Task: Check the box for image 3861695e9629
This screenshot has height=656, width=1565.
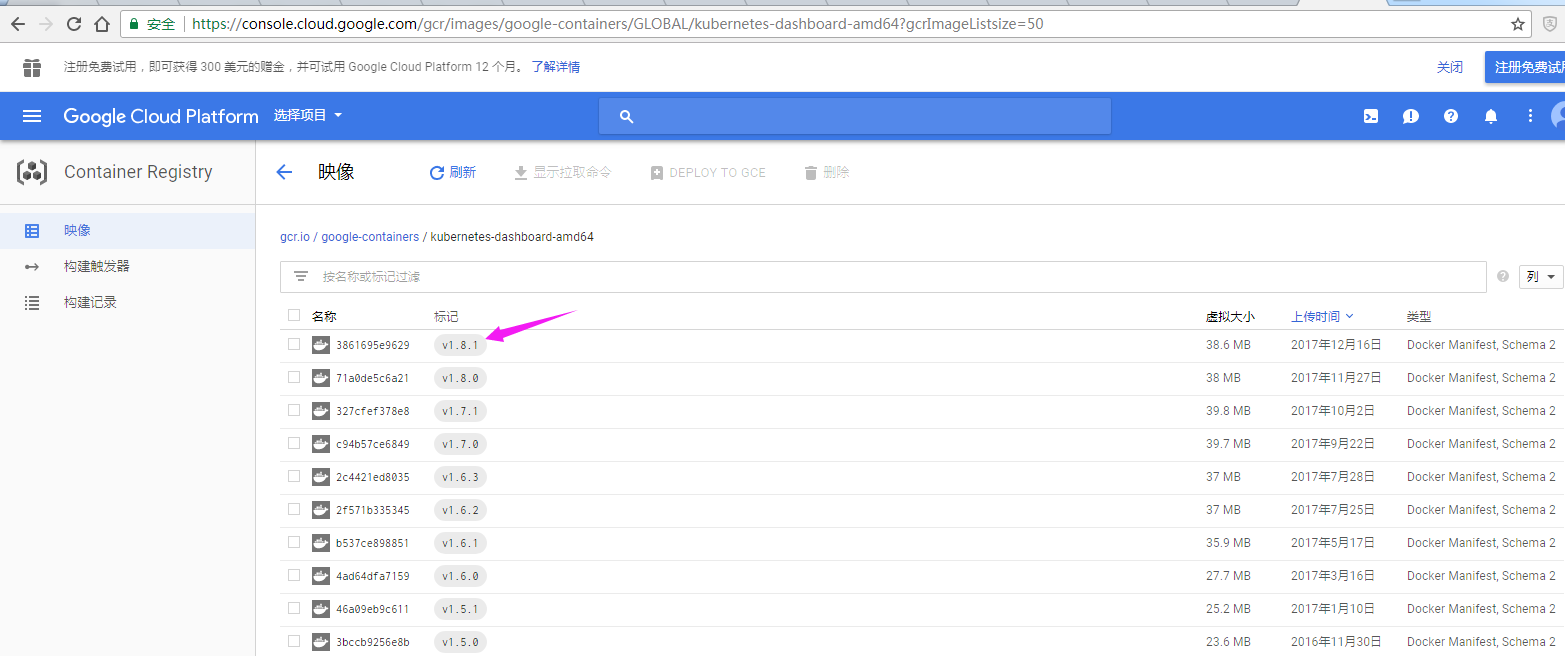Action: 294,344
